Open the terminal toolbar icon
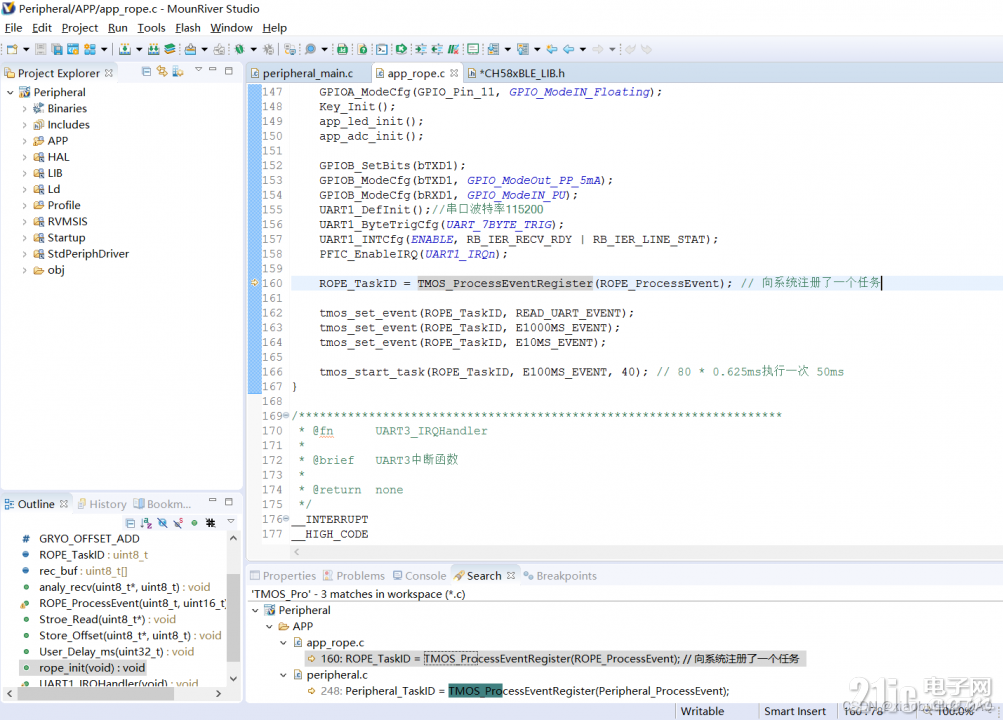The width and height of the screenshot is (1003, 720). click(x=382, y=49)
